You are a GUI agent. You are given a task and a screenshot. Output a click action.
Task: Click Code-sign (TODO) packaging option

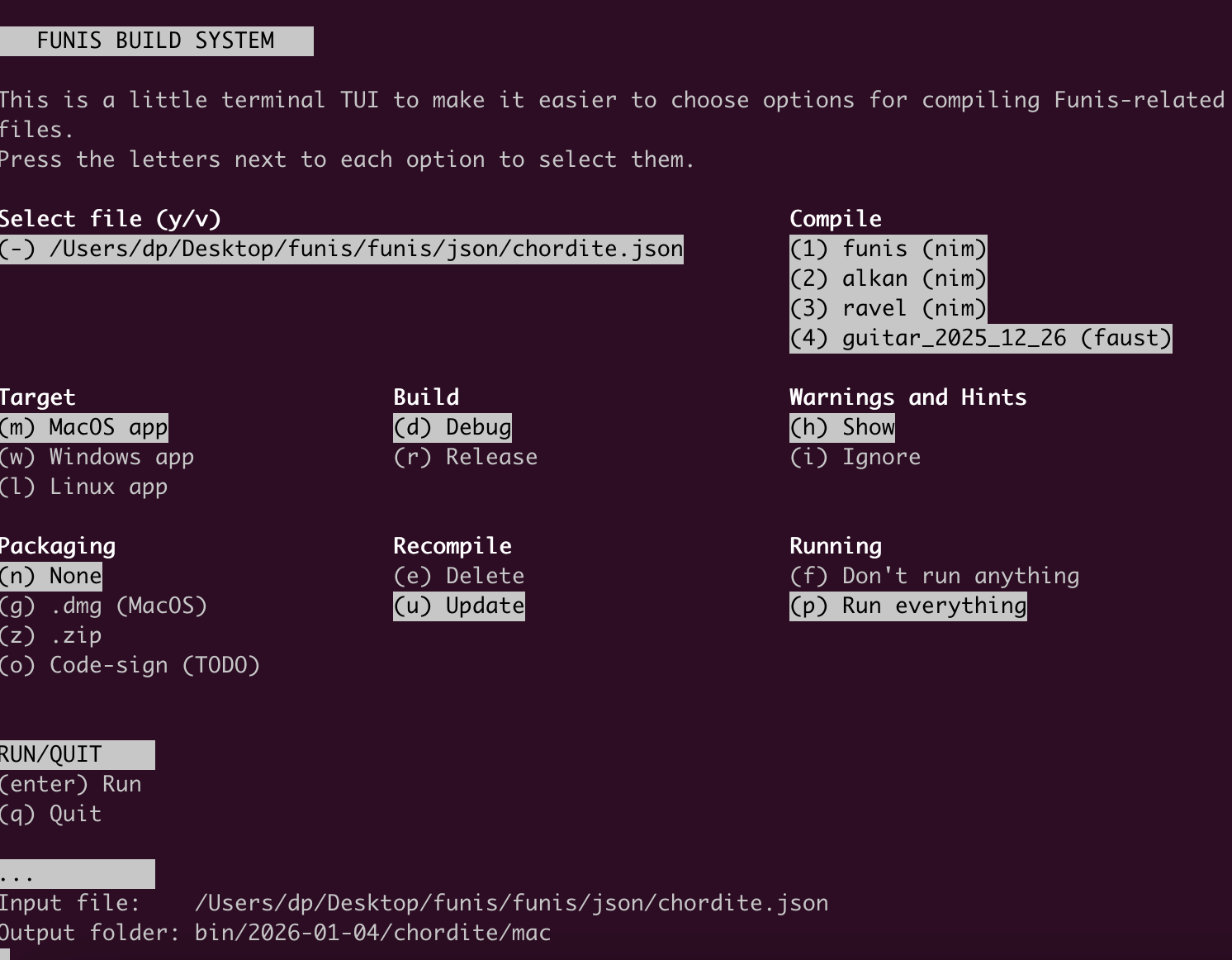130,665
